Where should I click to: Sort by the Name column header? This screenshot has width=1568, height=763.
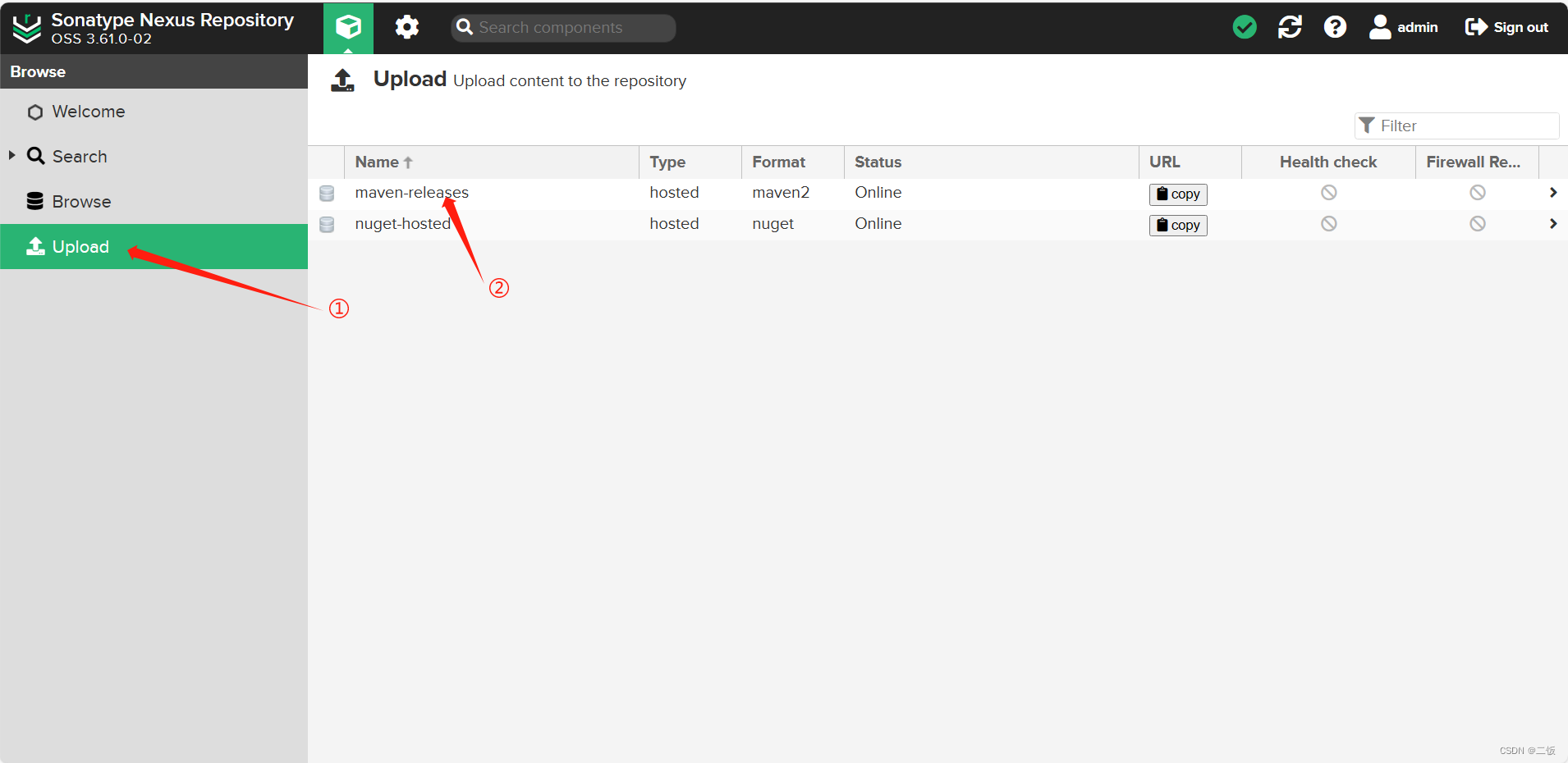coord(491,162)
